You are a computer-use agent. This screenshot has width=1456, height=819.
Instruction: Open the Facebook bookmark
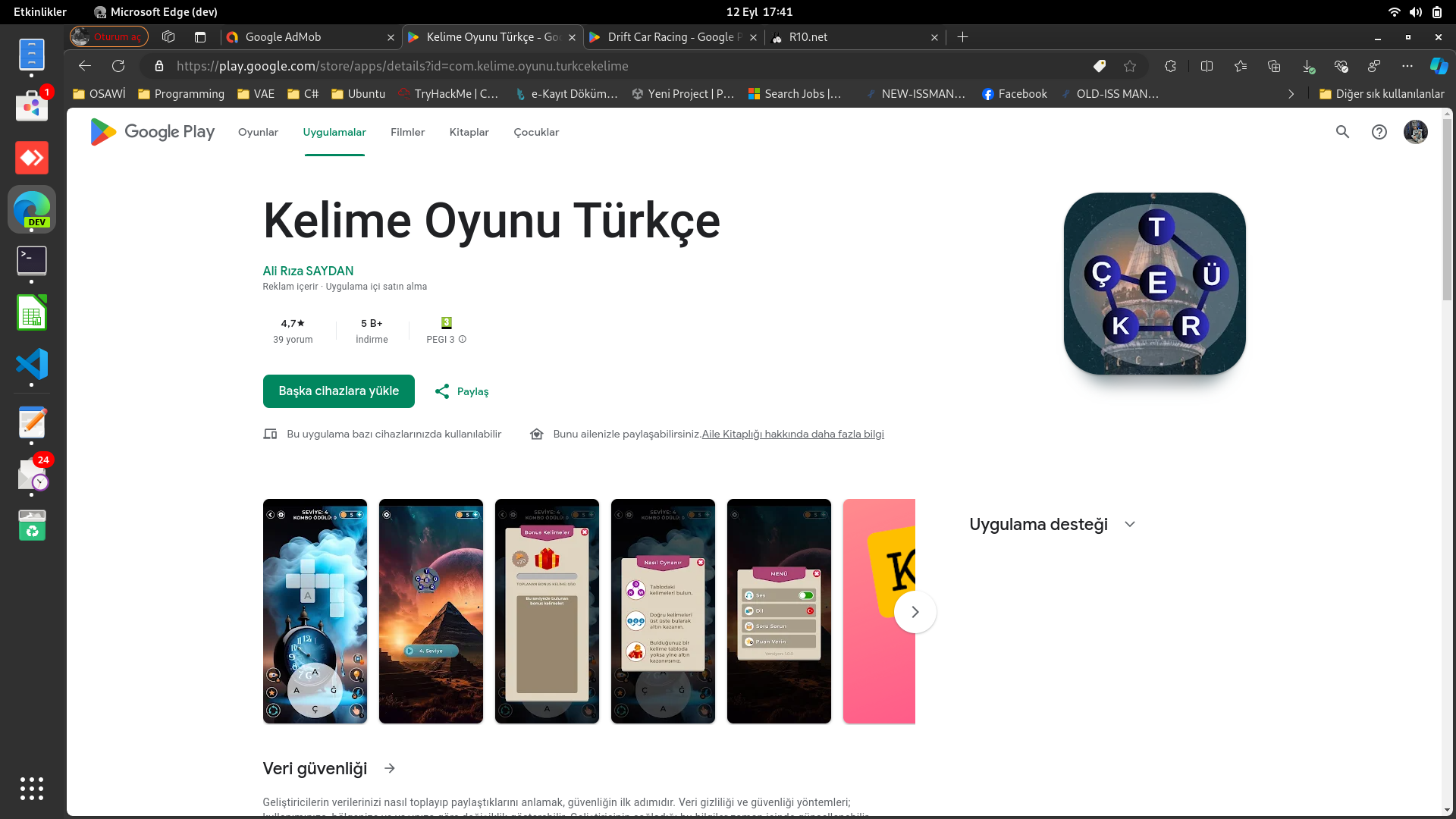click(1015, 94)
